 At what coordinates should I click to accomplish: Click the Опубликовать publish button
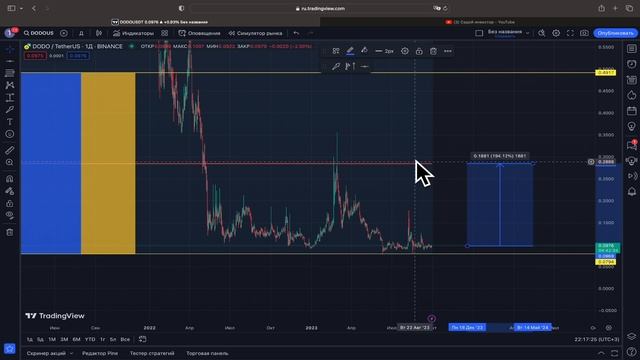[x=616, y=33]
